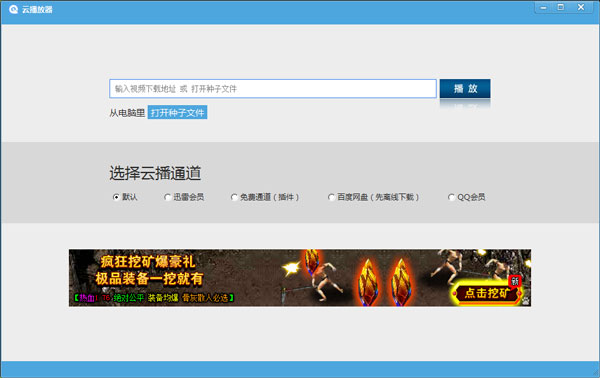Screen dimensions: 600x378
Task: Focus the video download address input field
Action: pyautogui.click(x=272, y=89)
